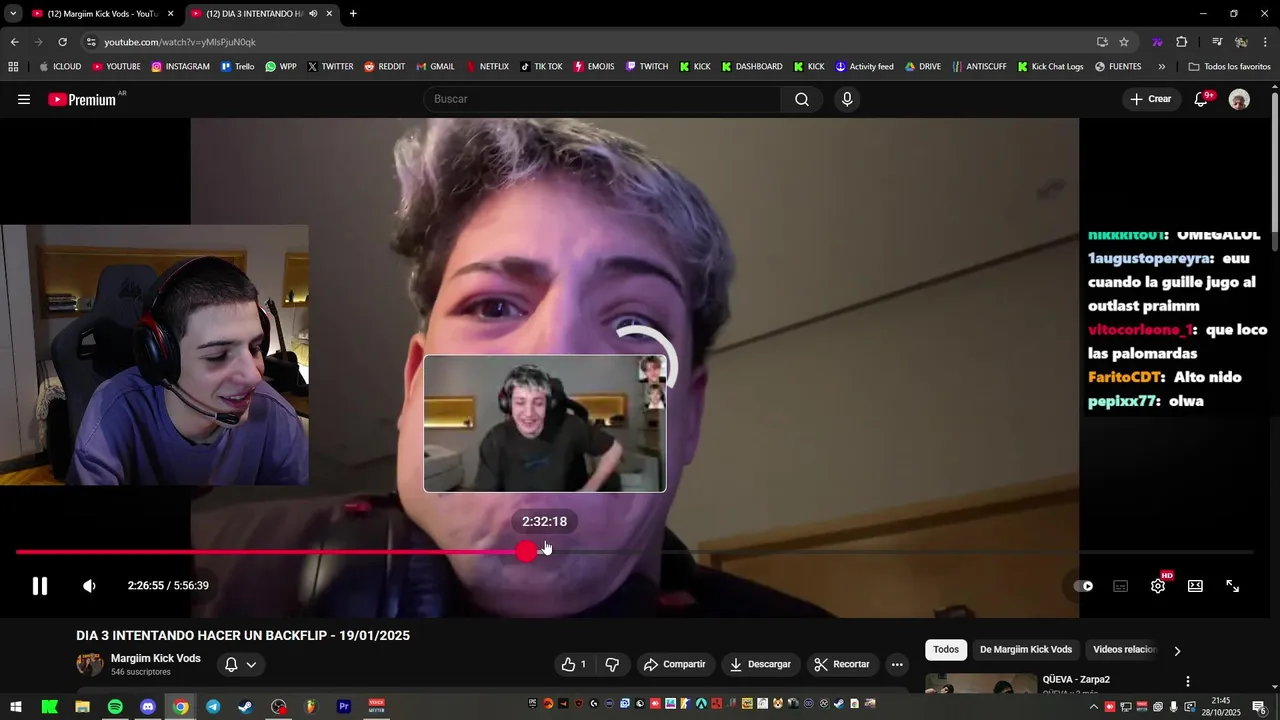Open the account avatar menu

click(x=1239, y=99)
